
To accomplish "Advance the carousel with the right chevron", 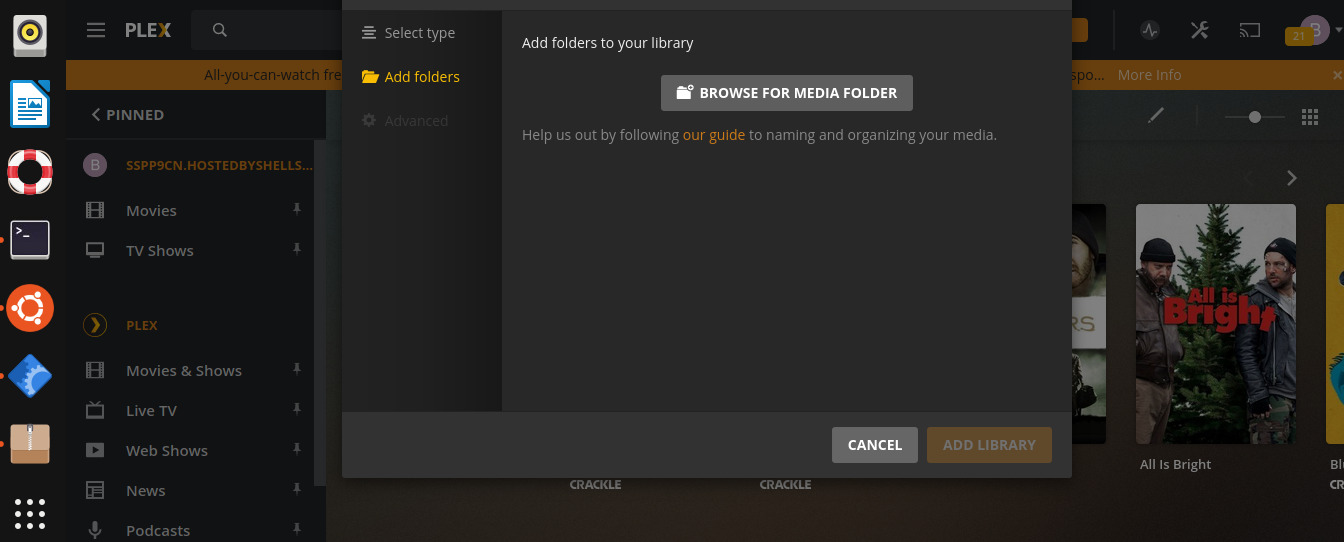I will 1291,178.
